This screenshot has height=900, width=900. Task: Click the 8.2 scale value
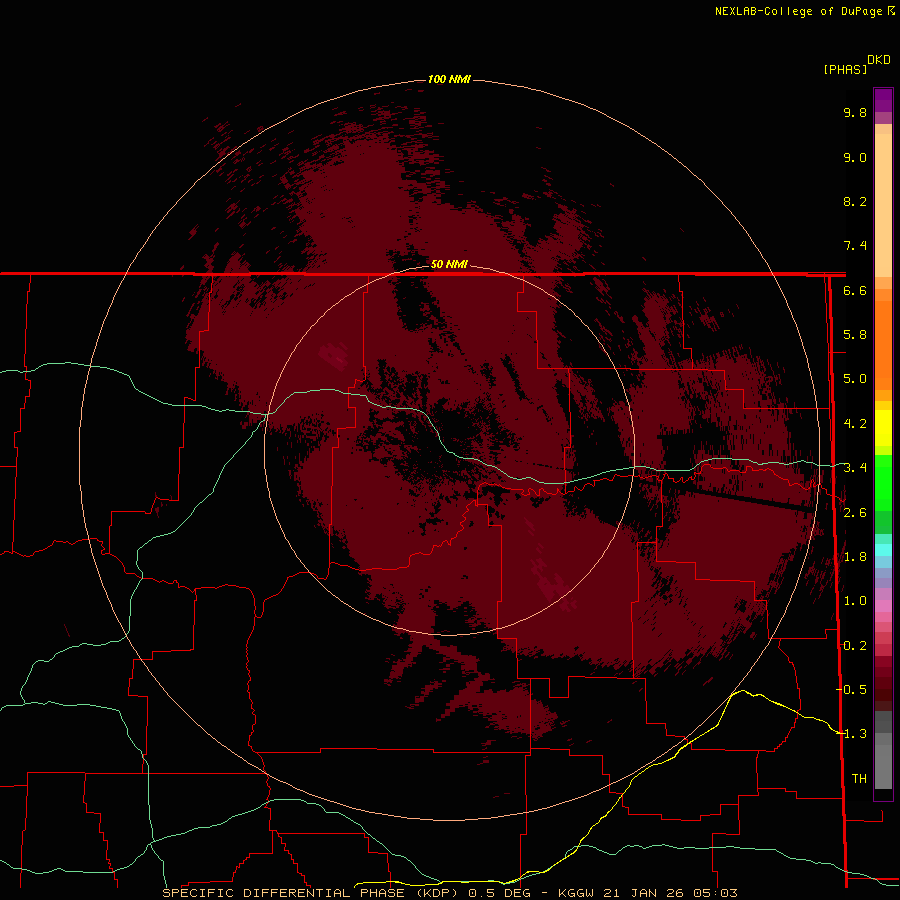pos(855,201)
